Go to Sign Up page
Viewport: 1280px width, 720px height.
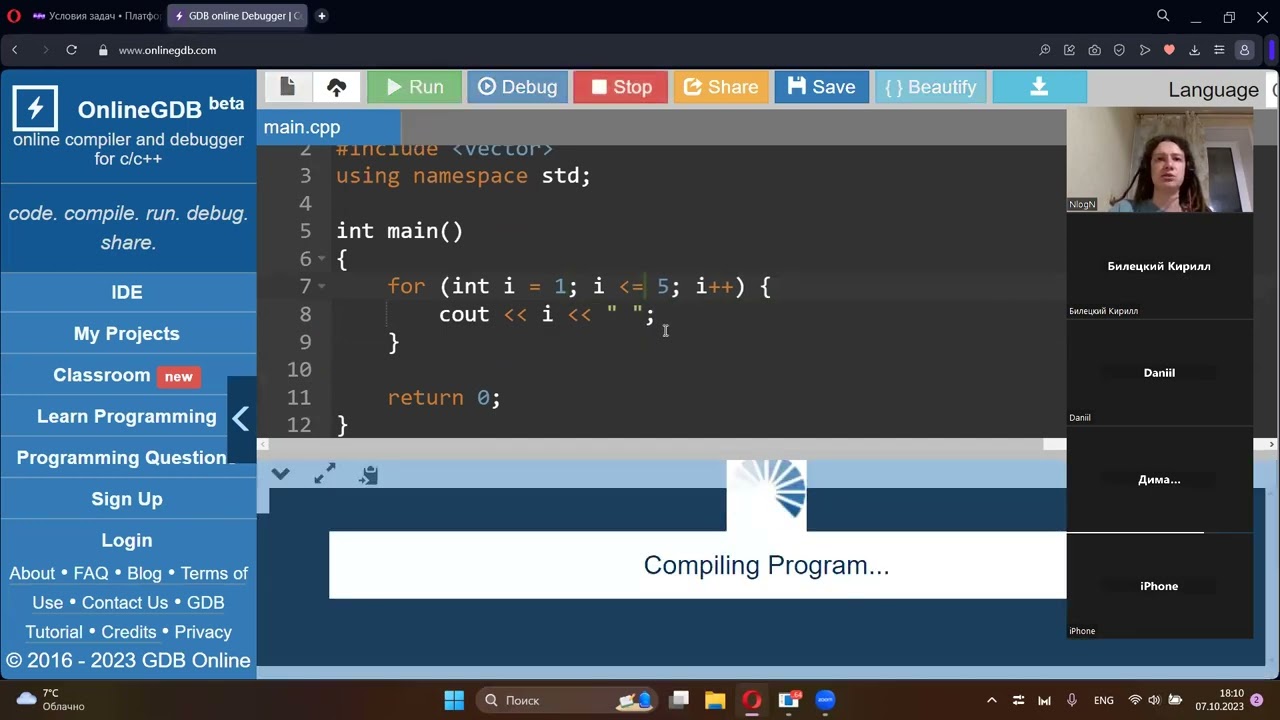click(127, 499)
